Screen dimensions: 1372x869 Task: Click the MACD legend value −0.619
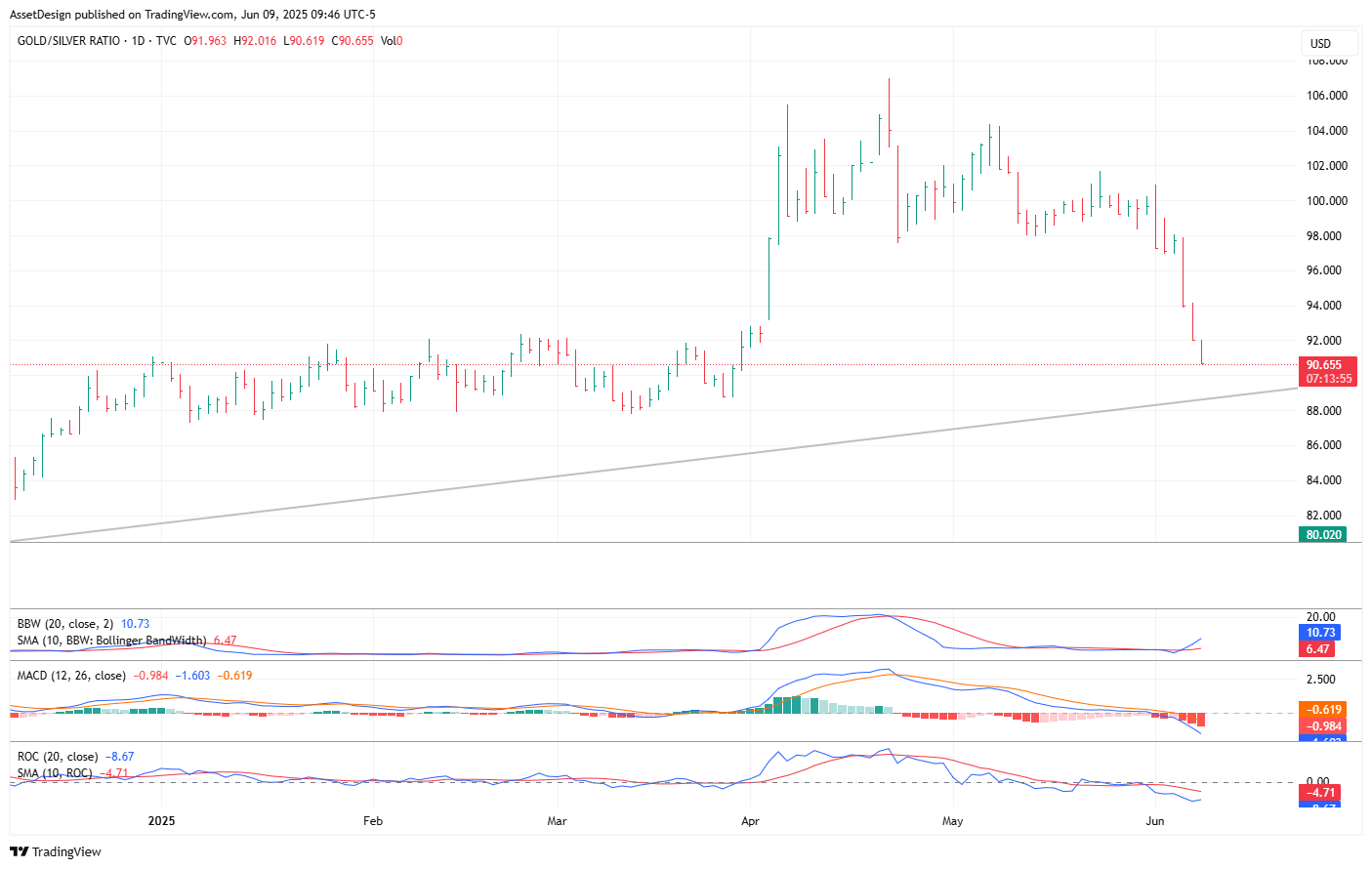[235, 676]
